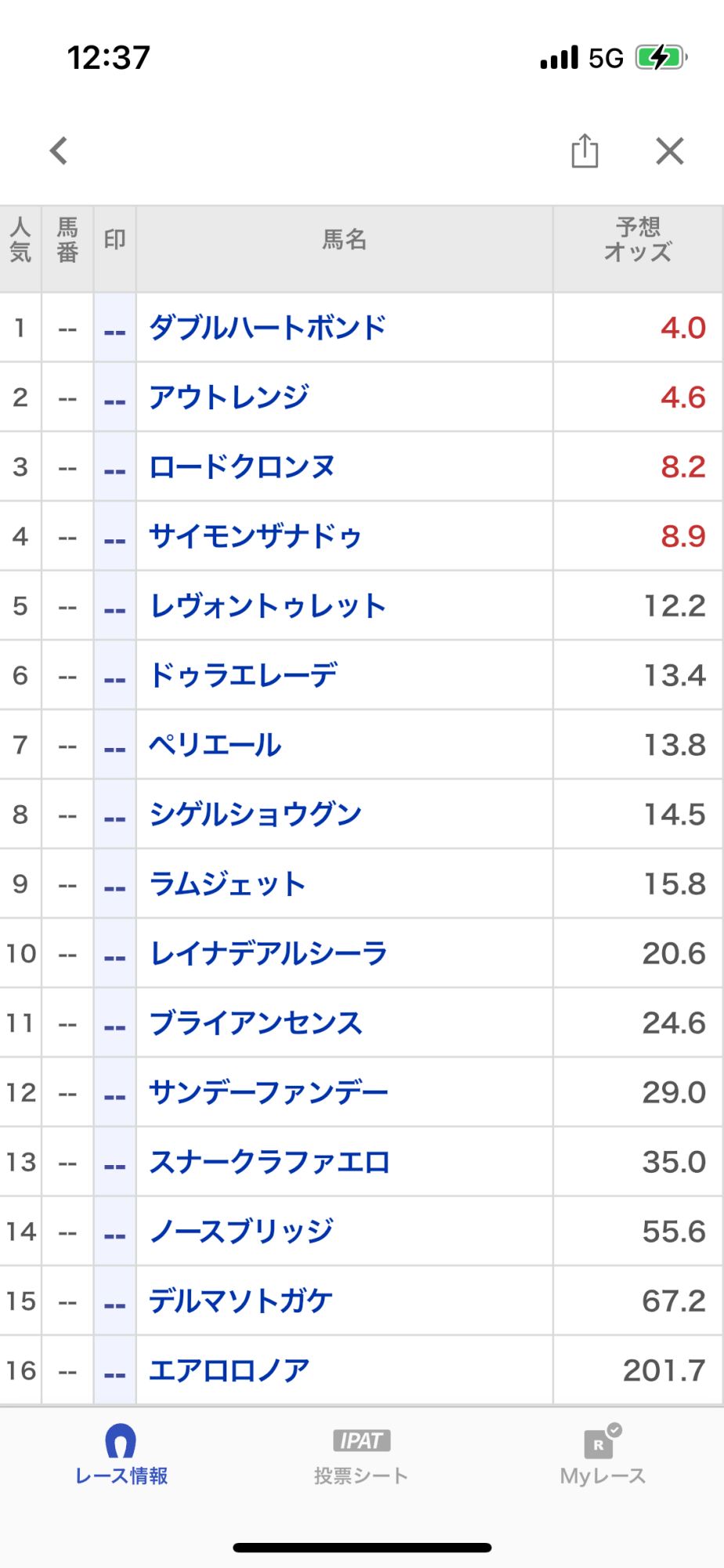The height and width of the screenshot is (1568, 724).
Task: Tap the share icon
Action: click(585, 151)
